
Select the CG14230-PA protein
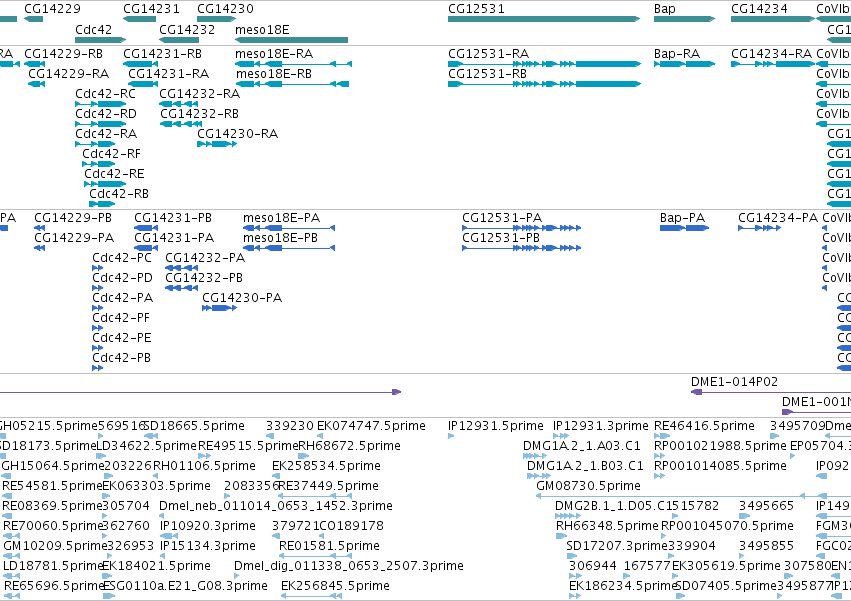click(242, 298)
